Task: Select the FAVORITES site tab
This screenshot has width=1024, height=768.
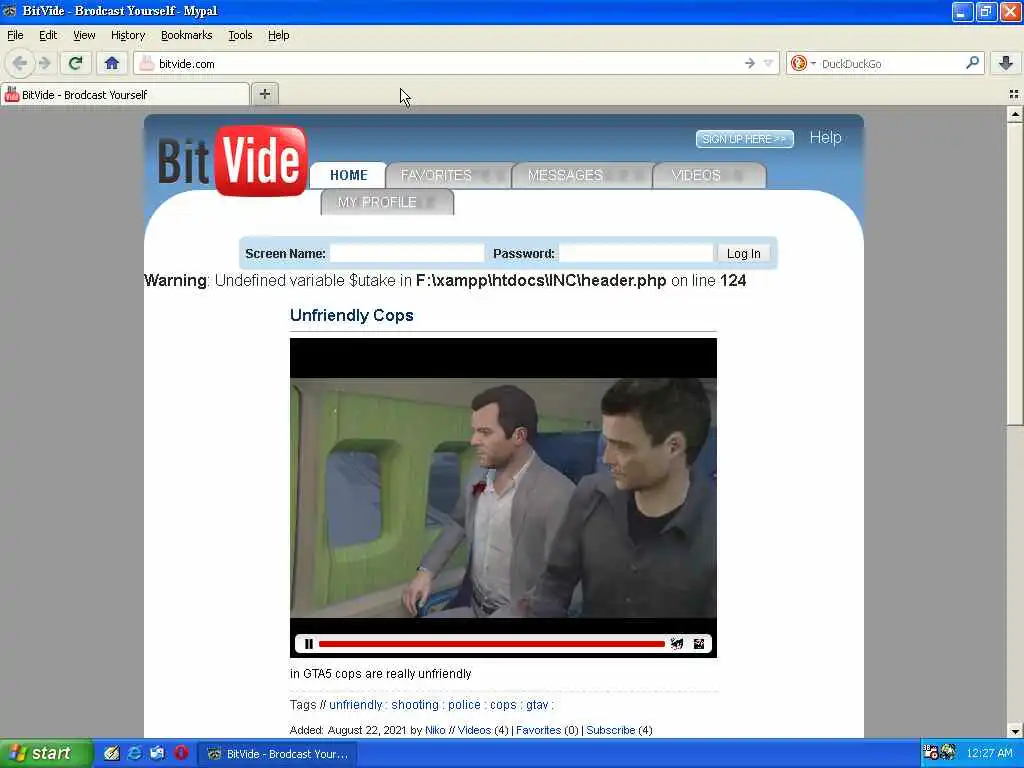Action: (x=449, y=175)
